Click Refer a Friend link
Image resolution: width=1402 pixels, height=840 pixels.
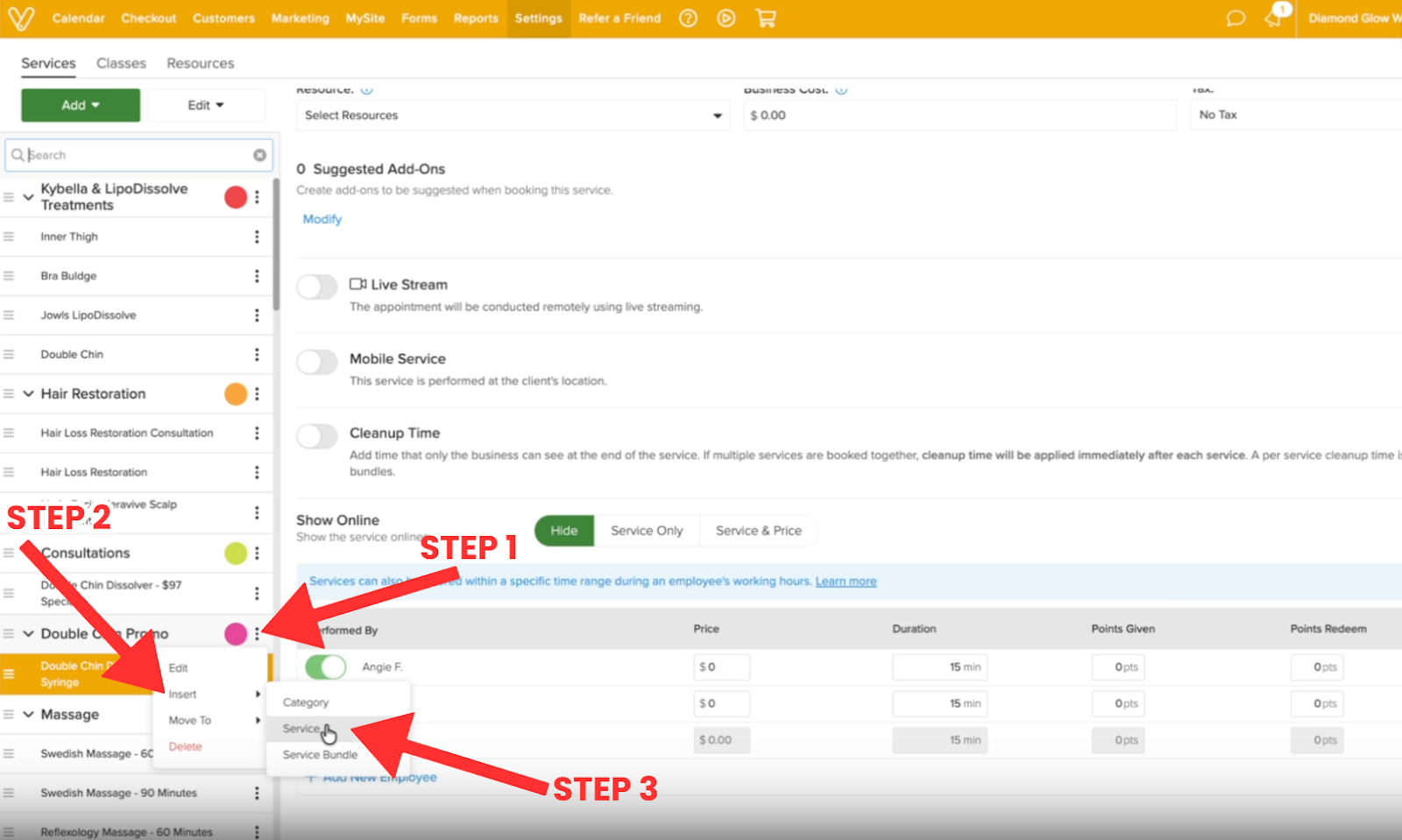(620, 18)
